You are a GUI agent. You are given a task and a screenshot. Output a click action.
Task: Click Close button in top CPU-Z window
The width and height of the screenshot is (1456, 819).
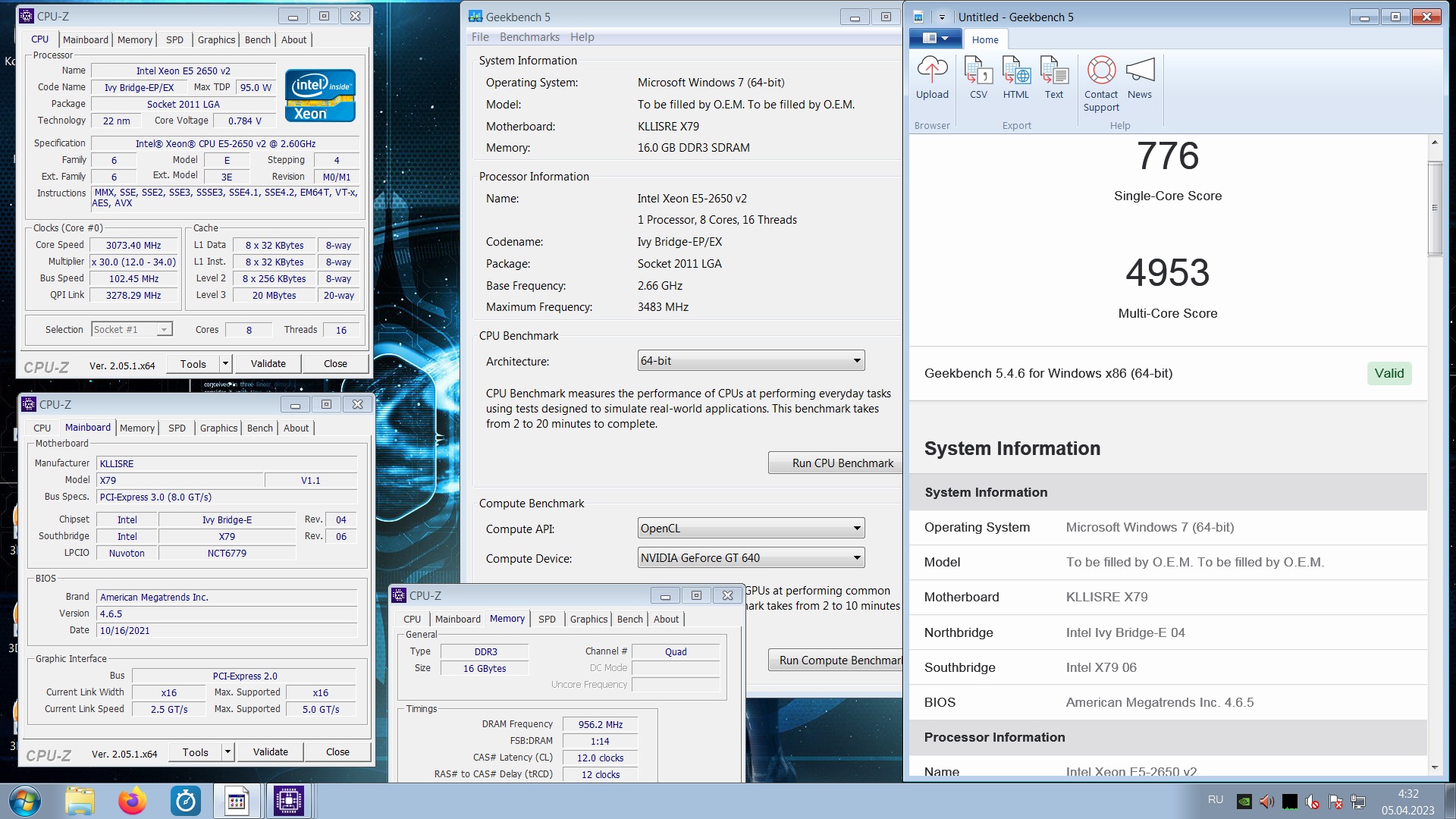(x=335, y=364)
